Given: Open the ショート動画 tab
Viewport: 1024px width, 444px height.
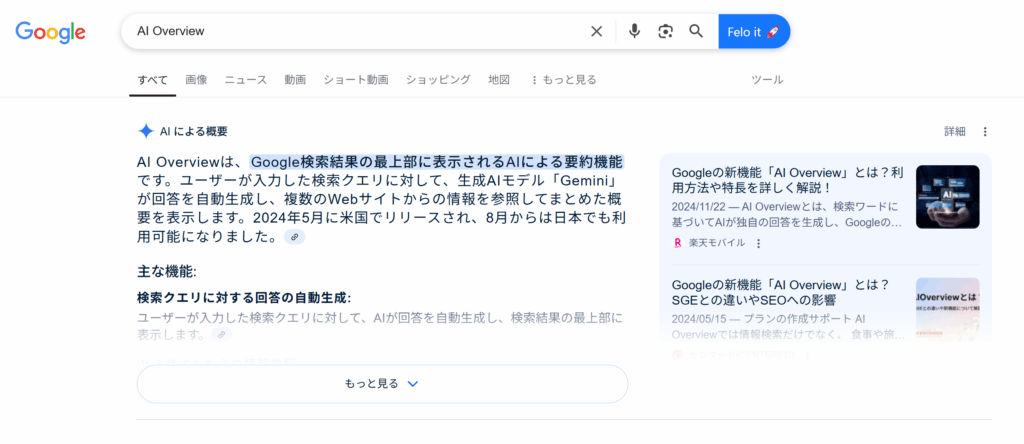Looking at the screenshot, I should (356, 80).
